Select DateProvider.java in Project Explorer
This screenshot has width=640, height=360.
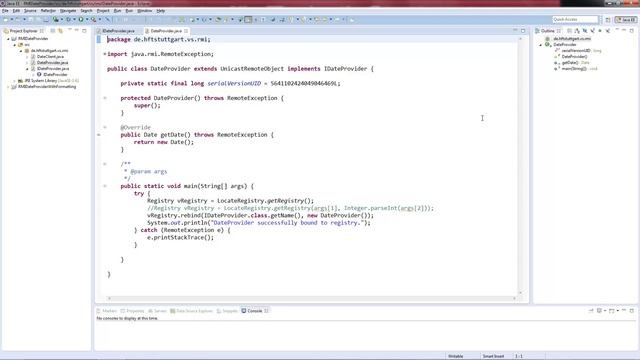click(52, 63)
